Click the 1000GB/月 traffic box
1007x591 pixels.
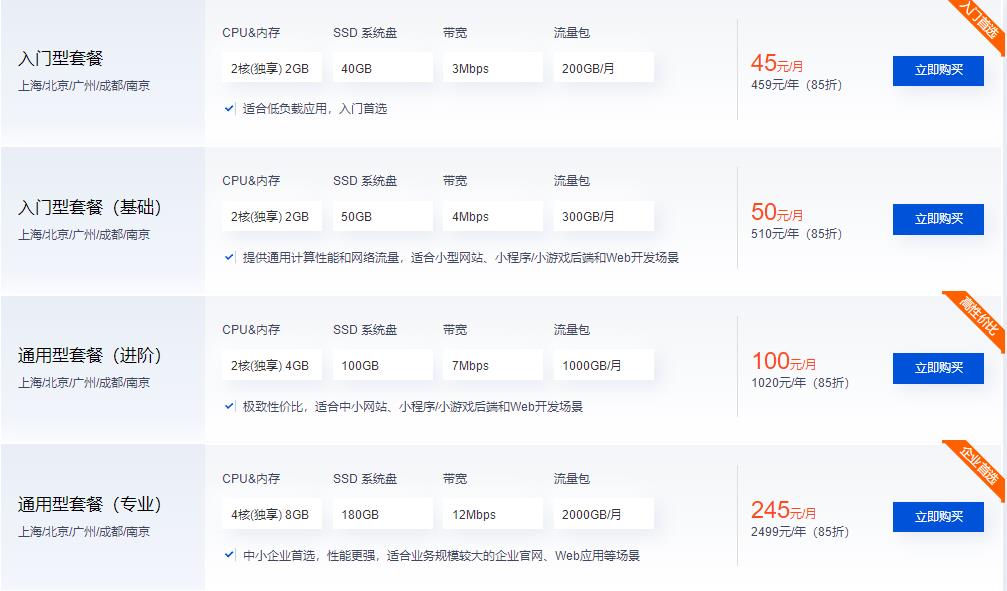603,366
